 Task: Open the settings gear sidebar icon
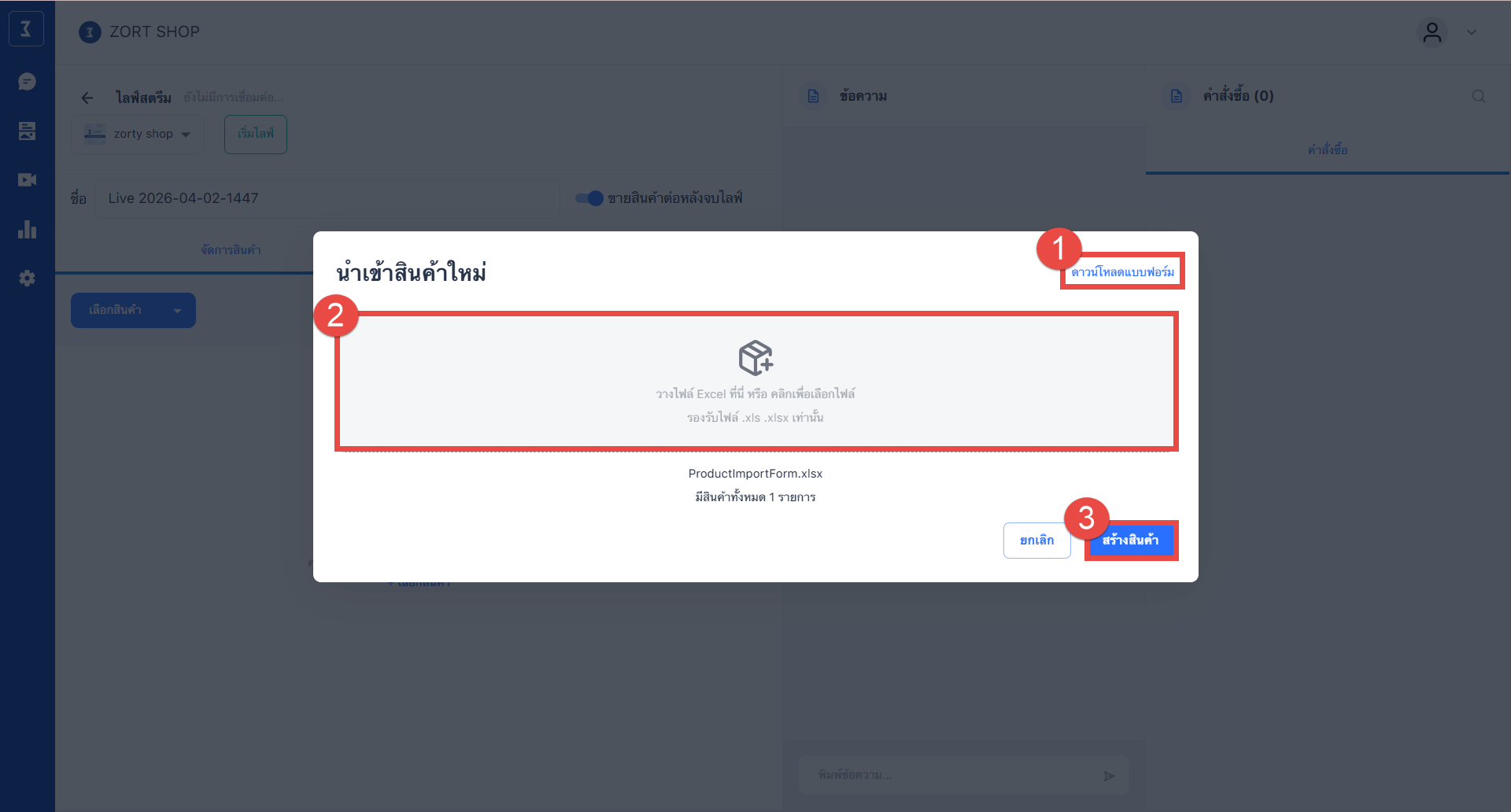click(x=27, y=279)
